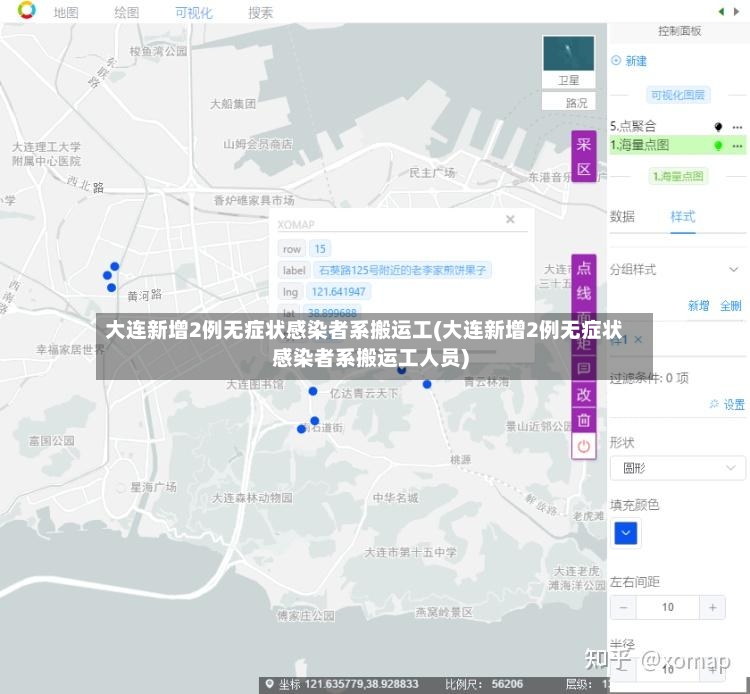Click 新建 to create new layer
The height and width of the screenshot is (694, 750).
tap(636, 61)
